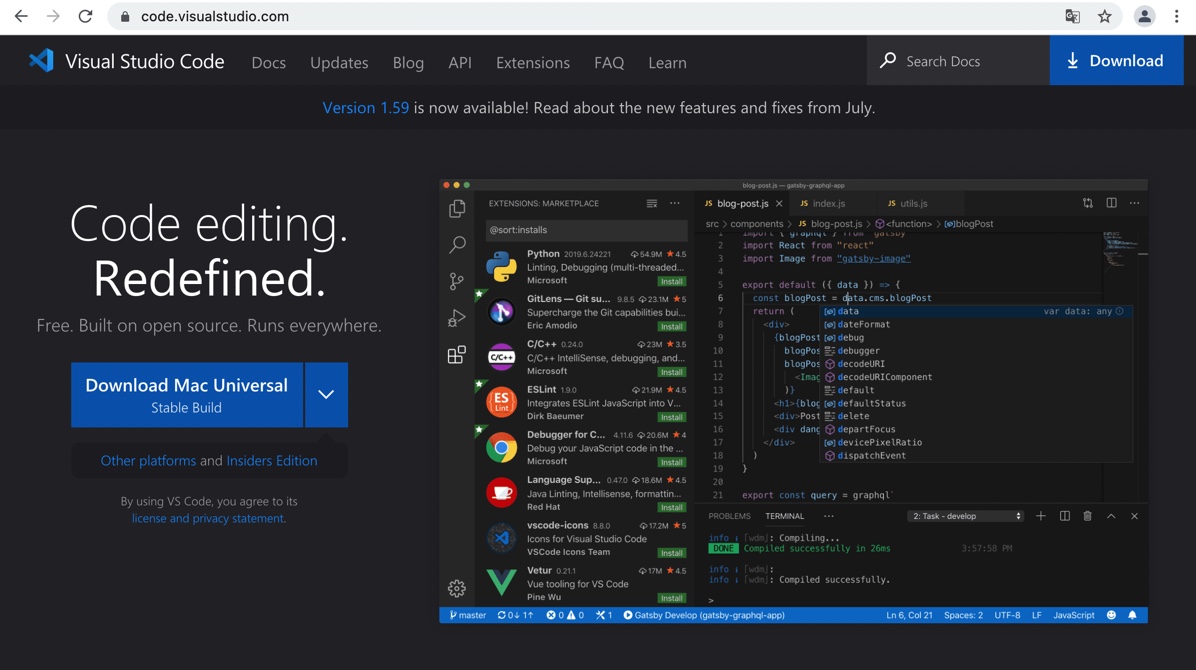Click the top-right Download button
Viewport: 1196px width, 670px height.
pyautogui.click(x=1116, y=60)
